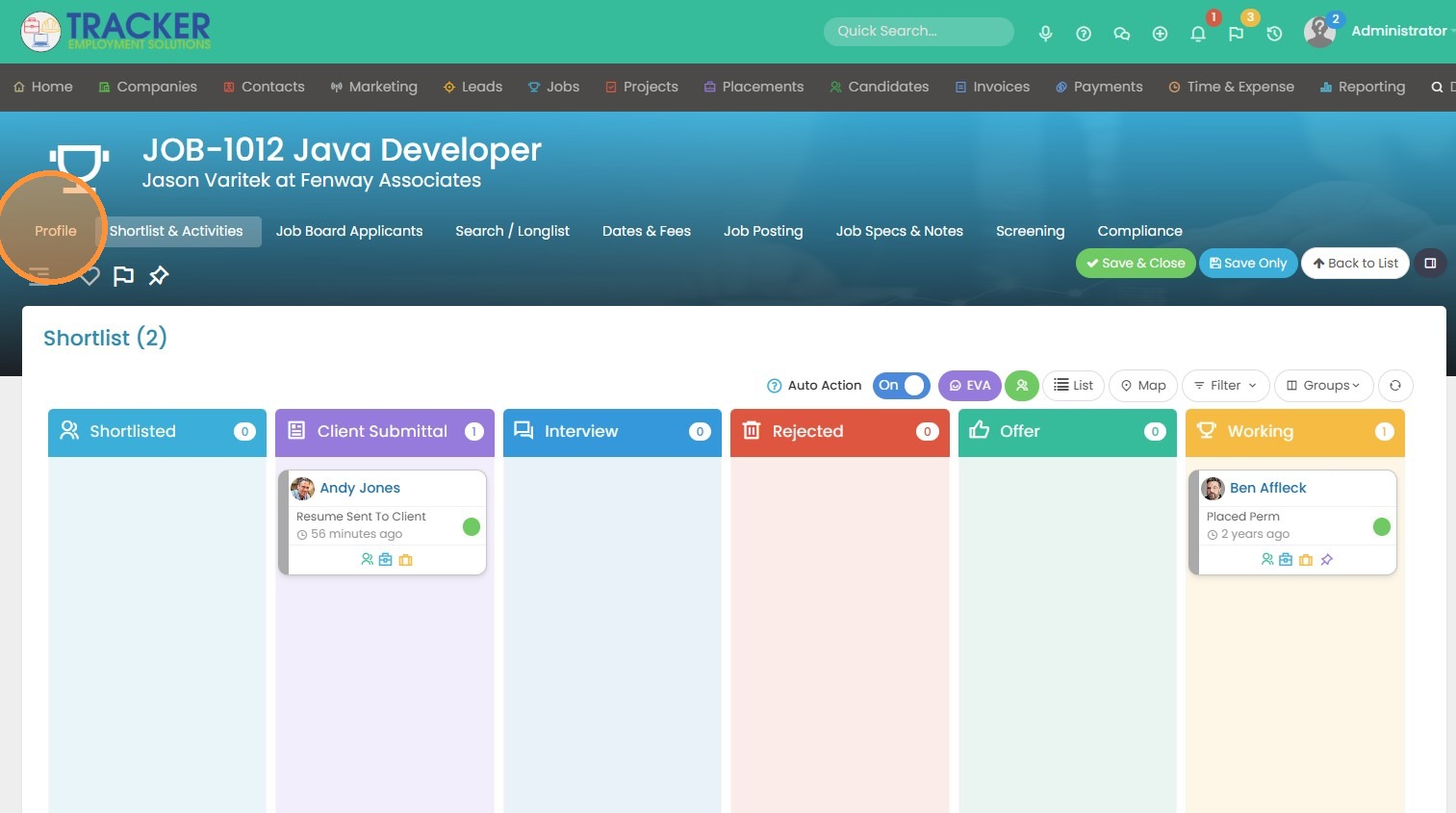Image resolution: width=1456 pixels, height=813 pixels.
Task: Switch to Map view
Action: (x=1143, y=385)
